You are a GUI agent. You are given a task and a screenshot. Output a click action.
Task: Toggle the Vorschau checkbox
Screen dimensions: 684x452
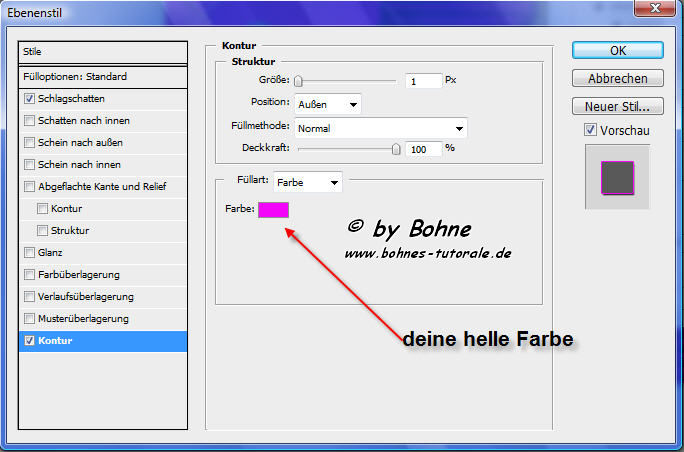tap(591, 130)
